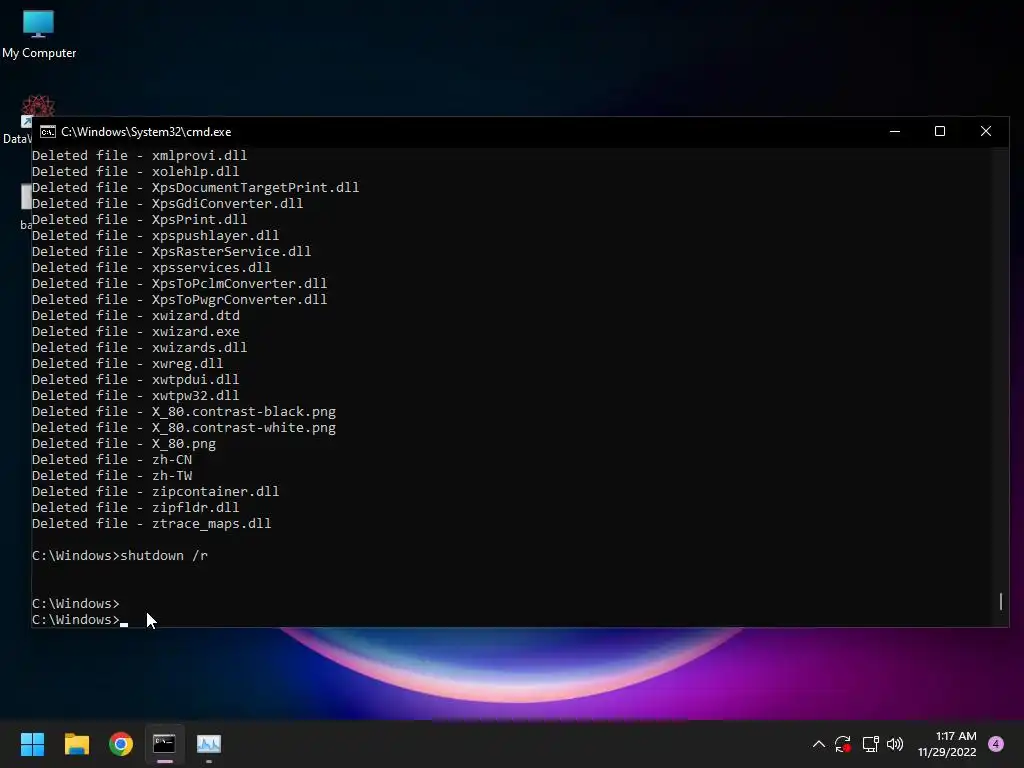Viewport: 1024px width, 768px height.
Task: Minimize the cmd.exe window
Action: (895, 131)
